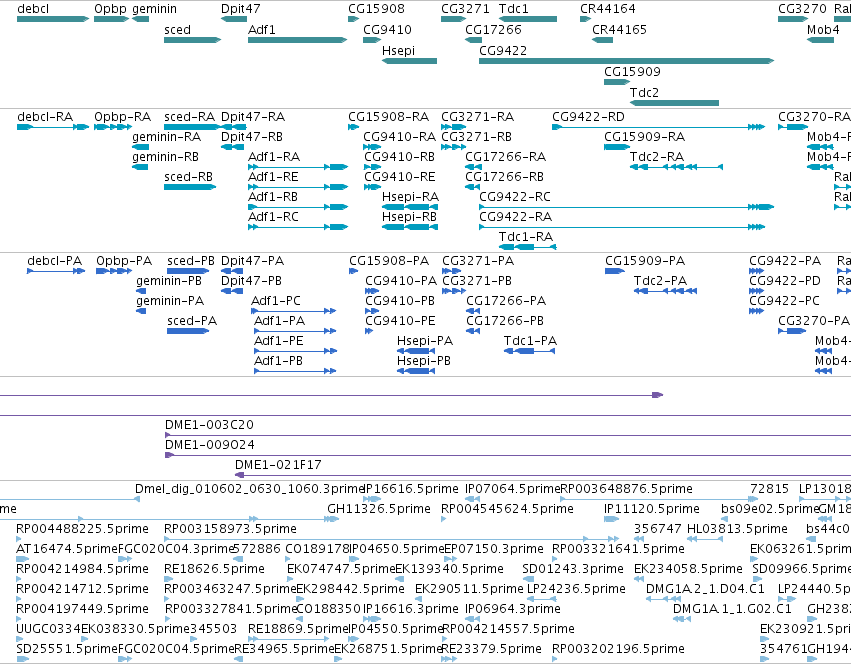Select the CG15909-PA protein label
Viewport: 851px width, 664px height.
tap(645, 261)
